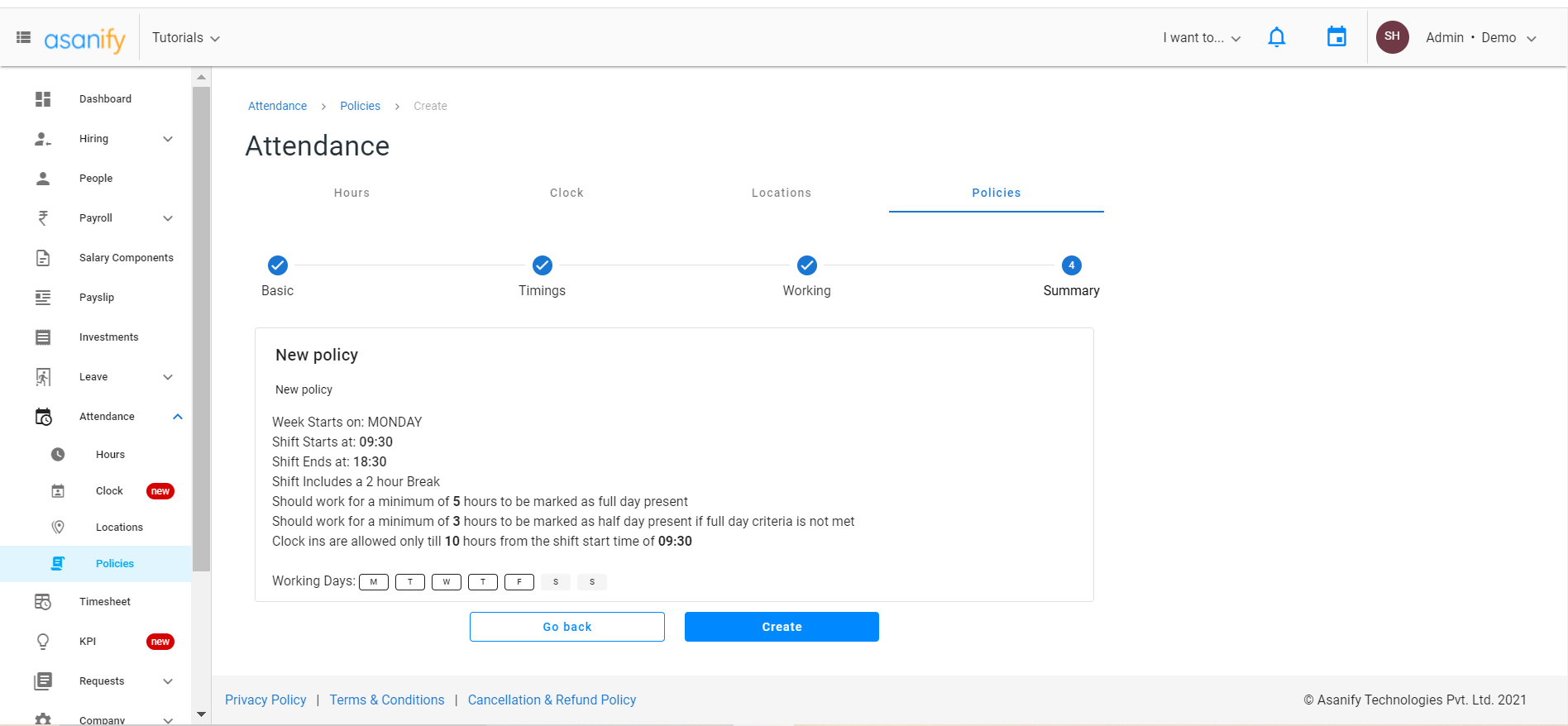Open the calendar icon in header
Viewport: 1568px width, 726px height.
[1336, 37]
